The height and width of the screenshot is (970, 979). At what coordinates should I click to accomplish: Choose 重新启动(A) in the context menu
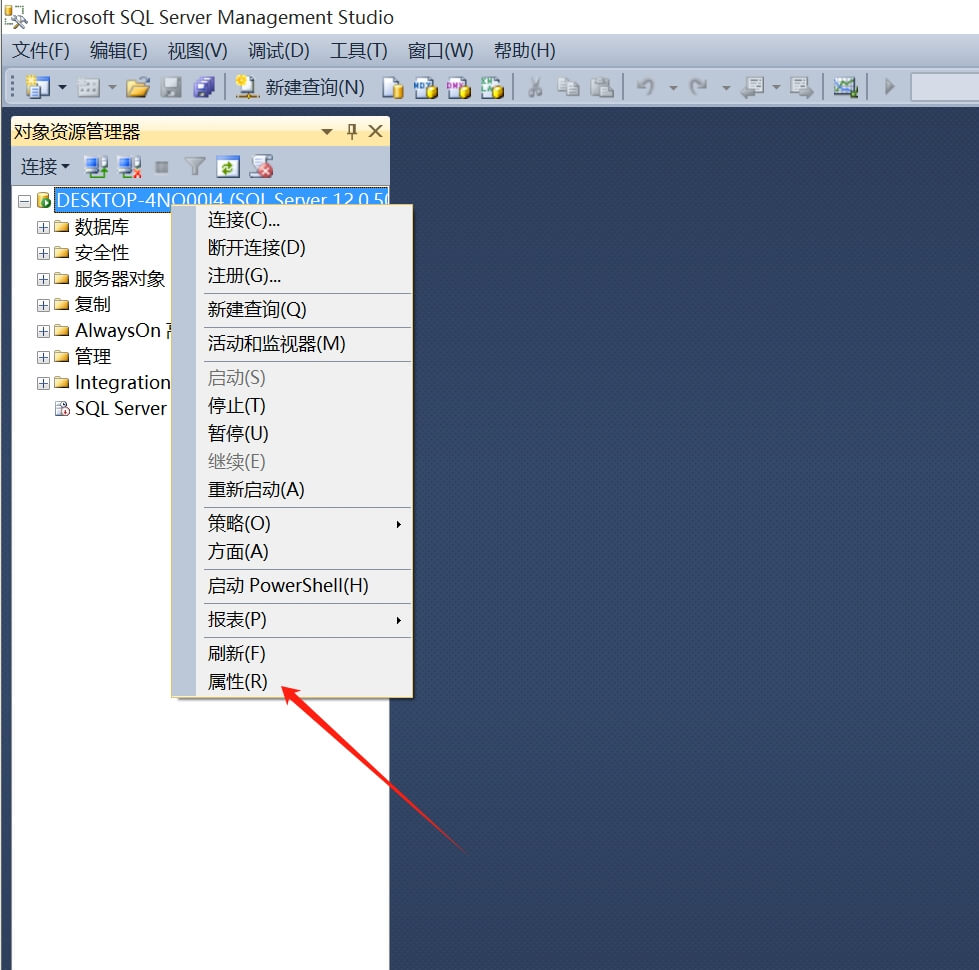(256, 490)
